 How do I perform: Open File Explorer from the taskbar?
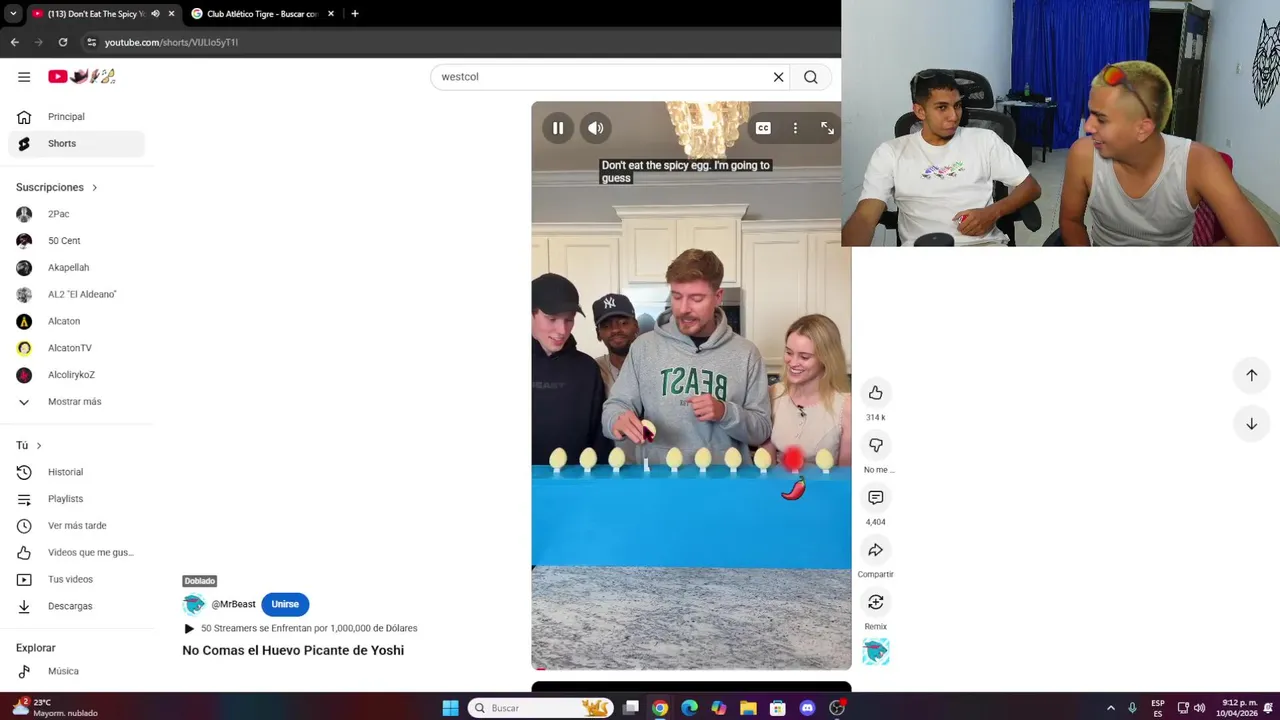click(x=748, y=708)
